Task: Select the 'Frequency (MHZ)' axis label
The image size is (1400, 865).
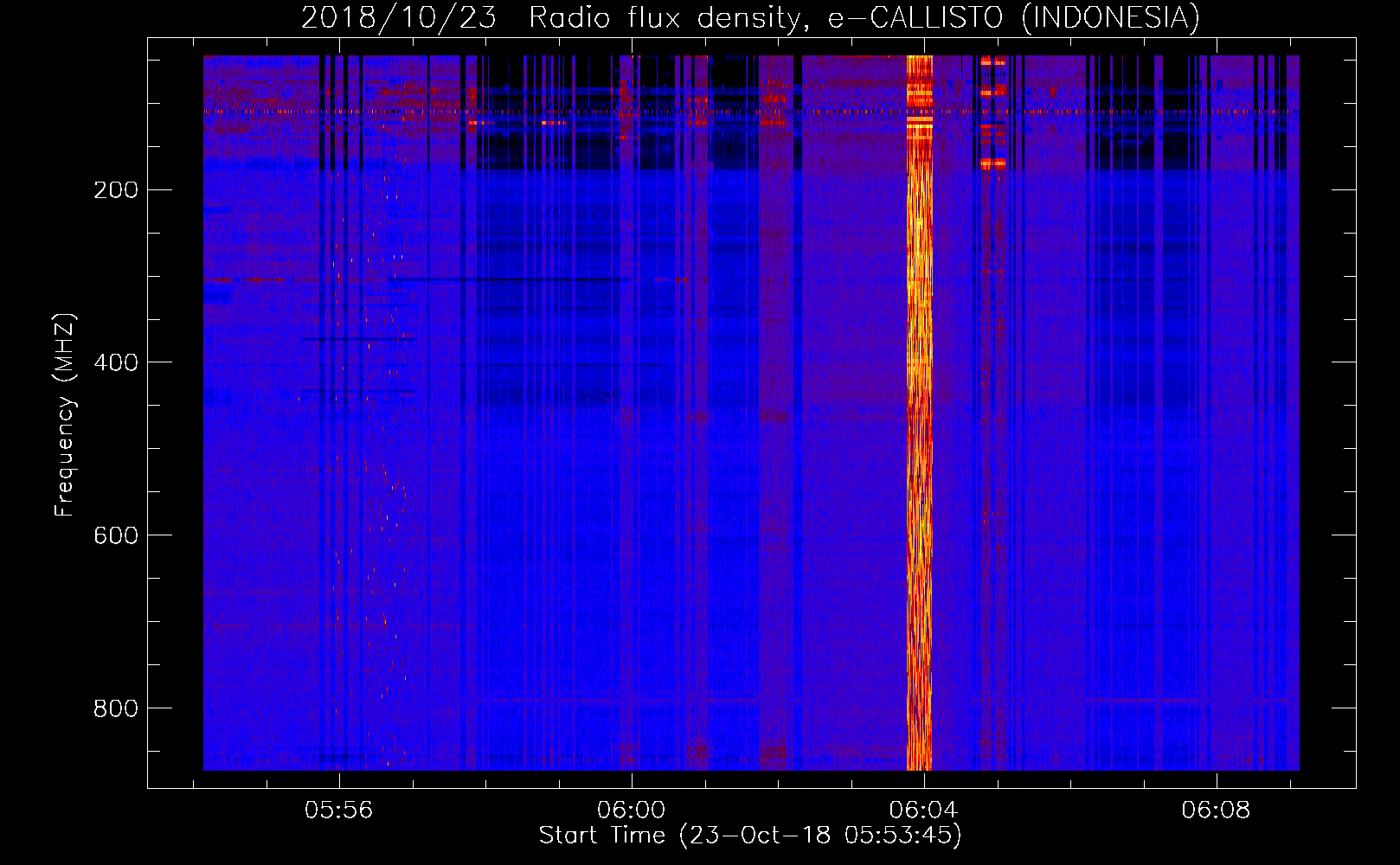Action: tap(65, 415)
